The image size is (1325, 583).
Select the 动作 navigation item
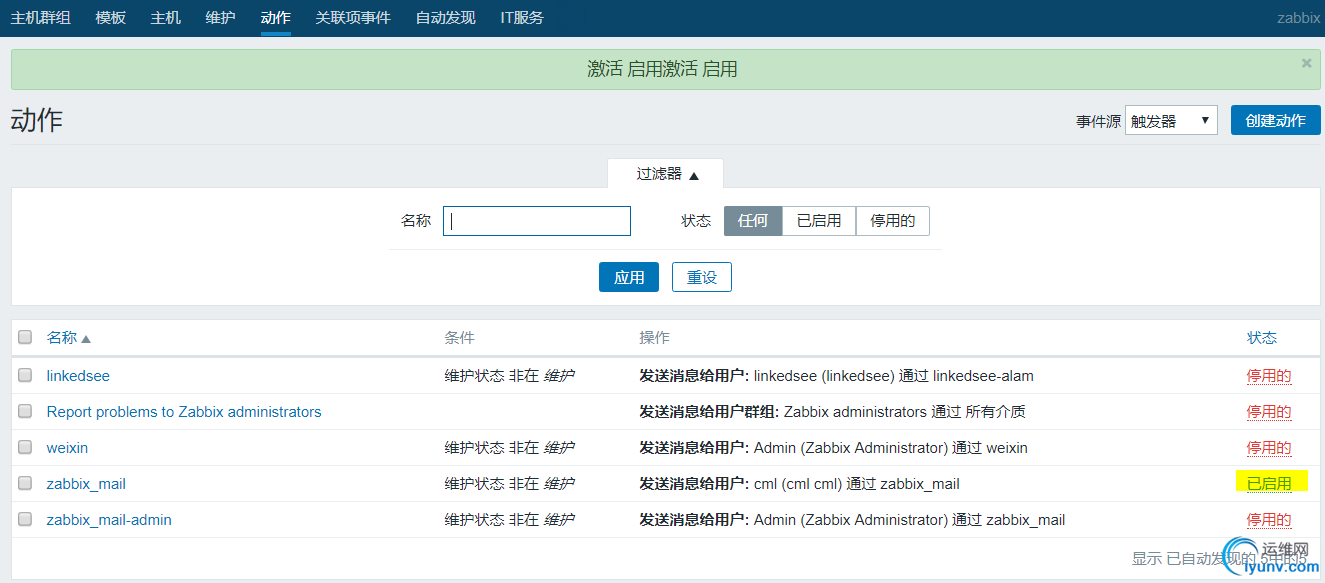coord(276,18)
